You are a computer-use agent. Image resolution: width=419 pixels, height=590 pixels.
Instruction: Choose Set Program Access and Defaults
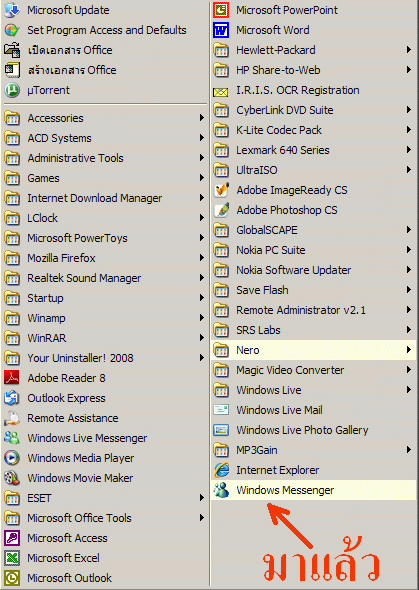(x=105, y=30)
